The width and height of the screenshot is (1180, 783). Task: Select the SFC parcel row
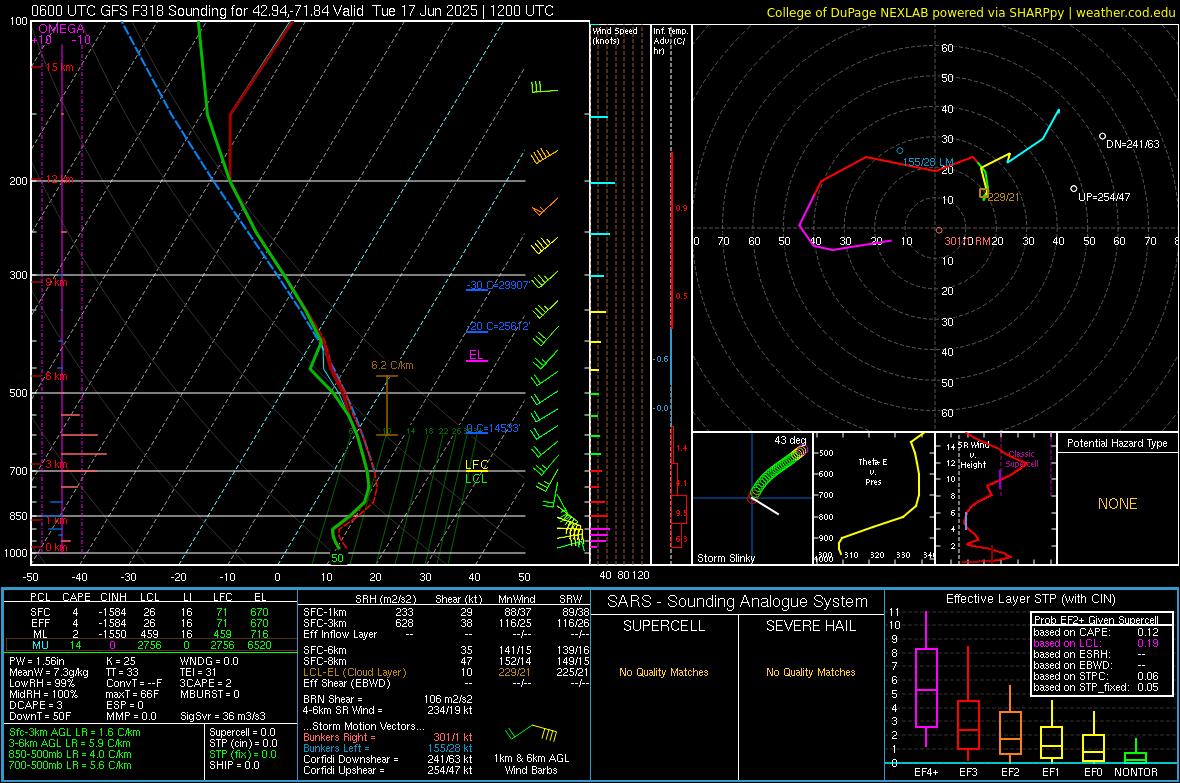point(150,612)
